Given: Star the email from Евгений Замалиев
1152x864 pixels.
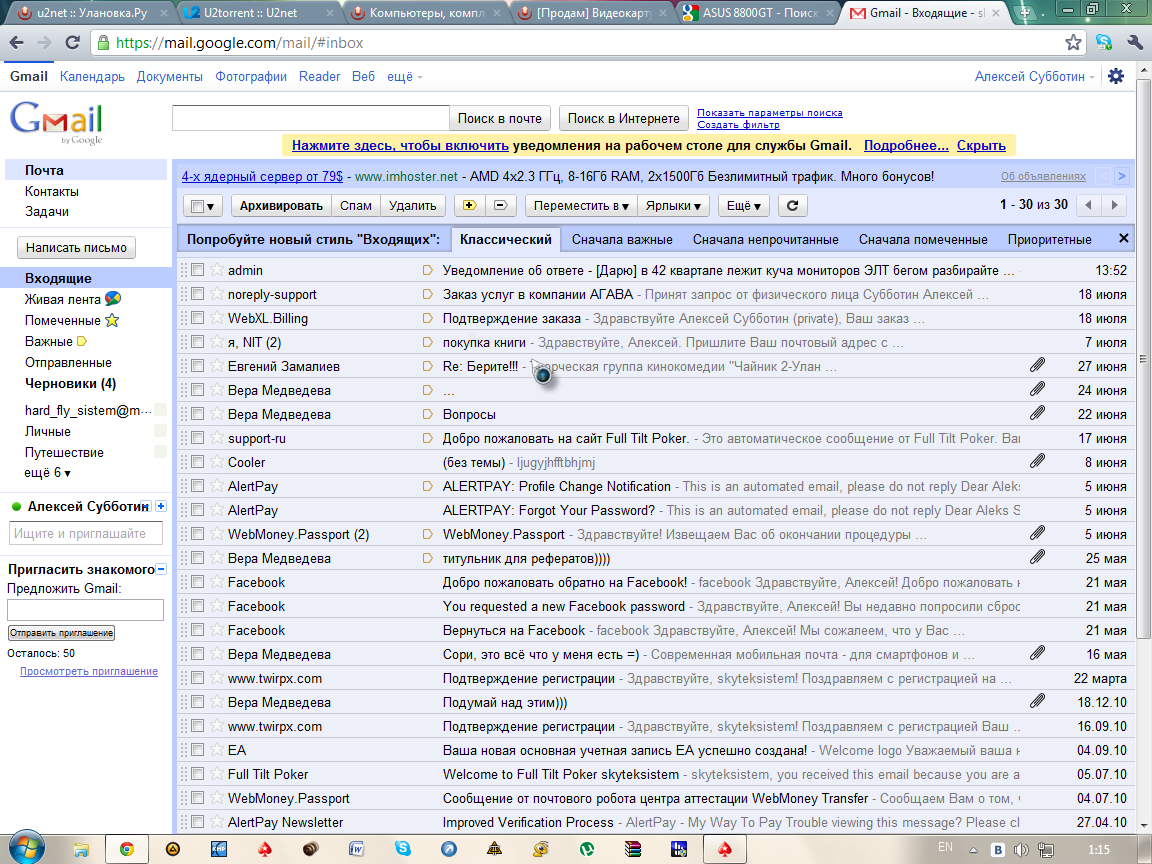Looking at the screenshot, I should (x=217, y=366).
